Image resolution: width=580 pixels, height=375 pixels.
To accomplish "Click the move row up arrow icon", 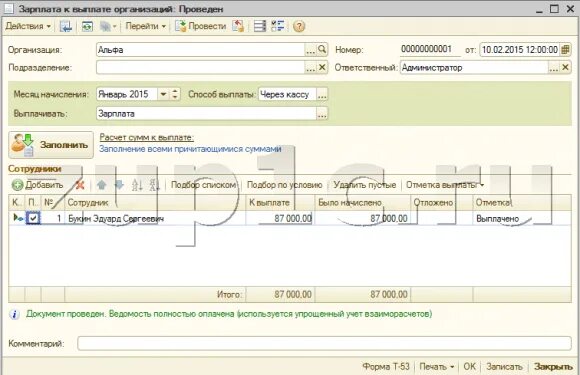I will (x=102, y=185).
